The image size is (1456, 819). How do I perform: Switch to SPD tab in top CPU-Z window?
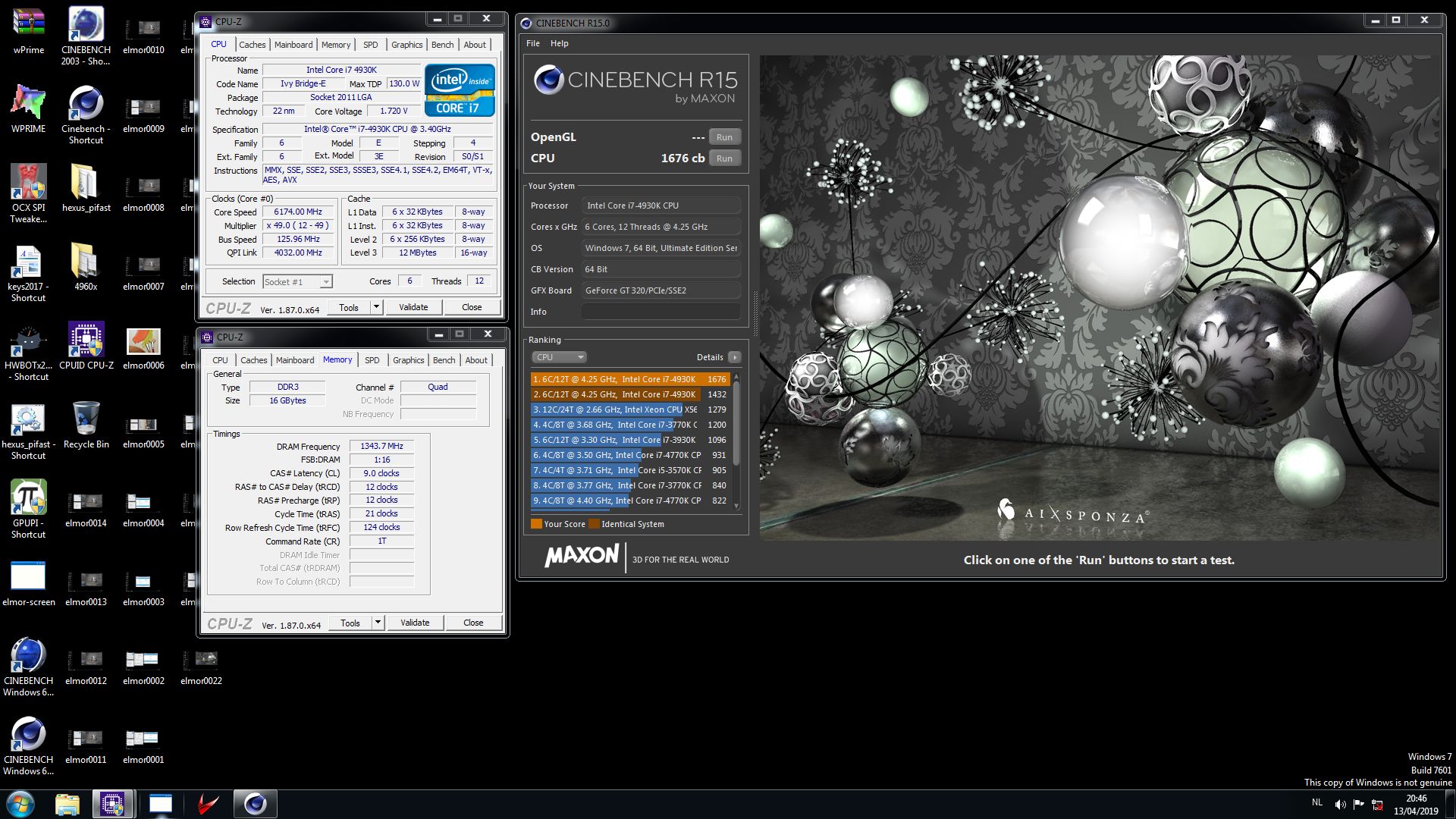tap(370, 45)
